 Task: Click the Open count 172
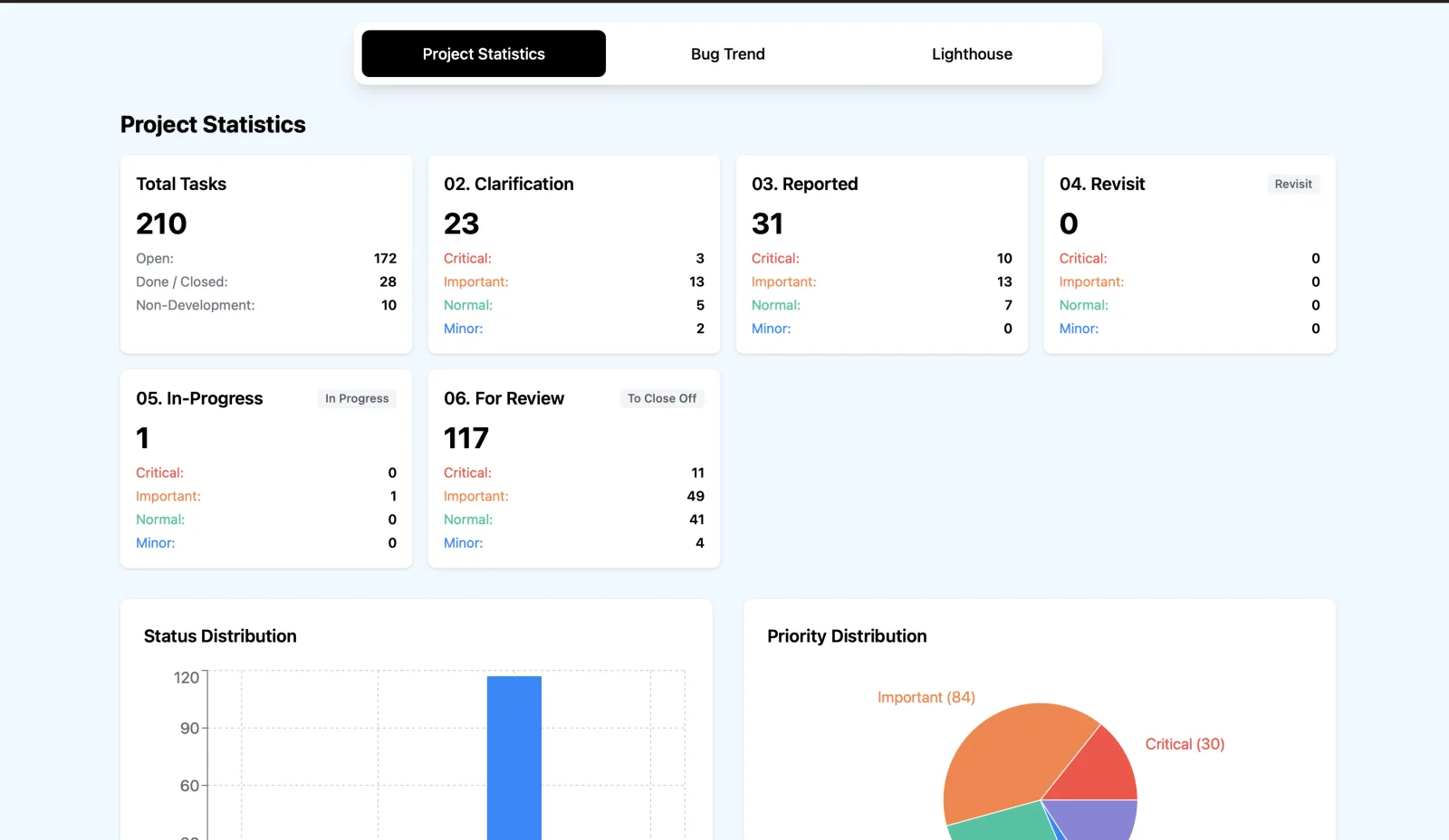(385, 258)
